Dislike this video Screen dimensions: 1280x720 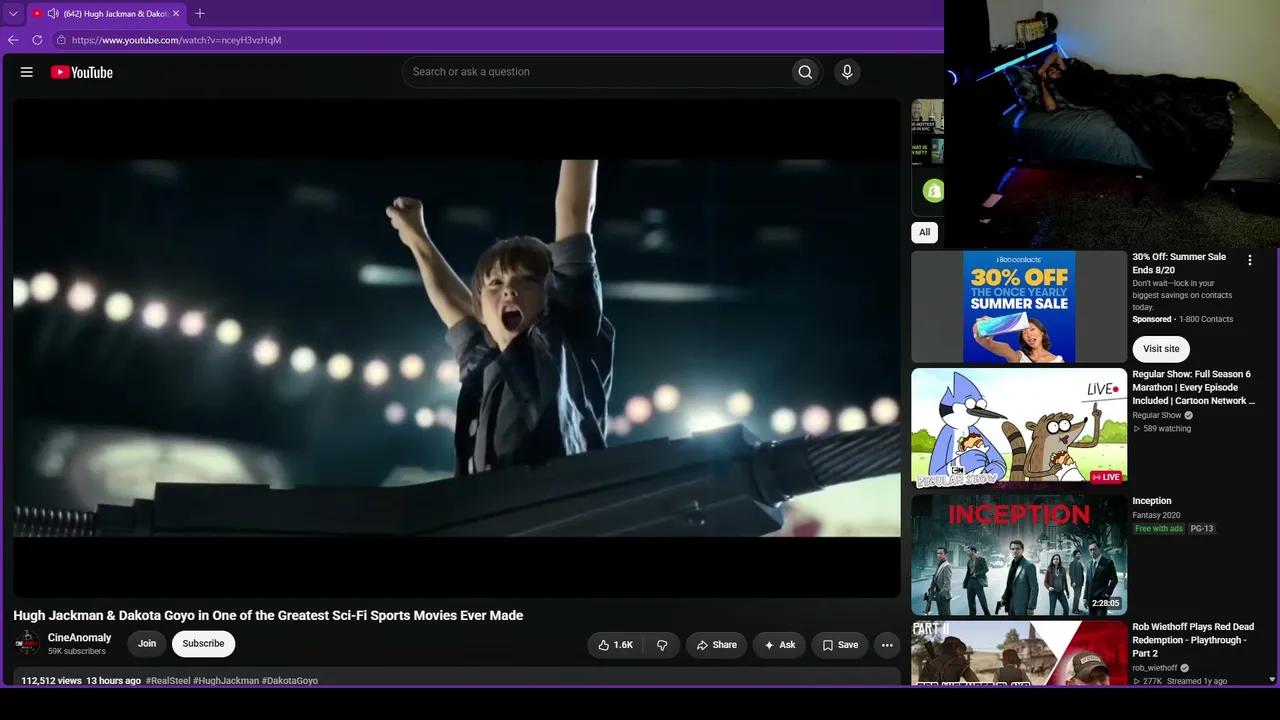[x=662, y=645]
